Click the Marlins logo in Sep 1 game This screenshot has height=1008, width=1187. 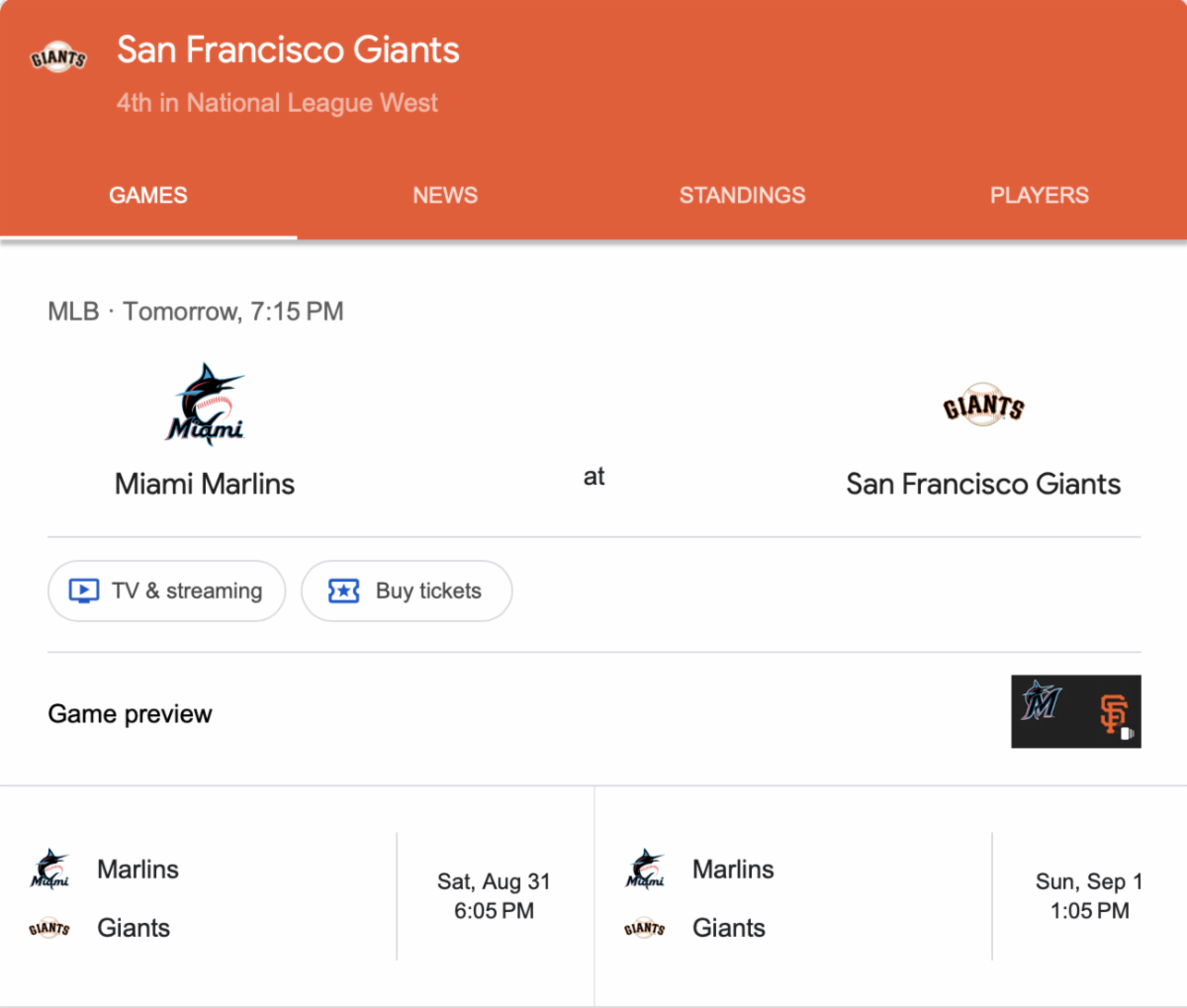[645, 869]
